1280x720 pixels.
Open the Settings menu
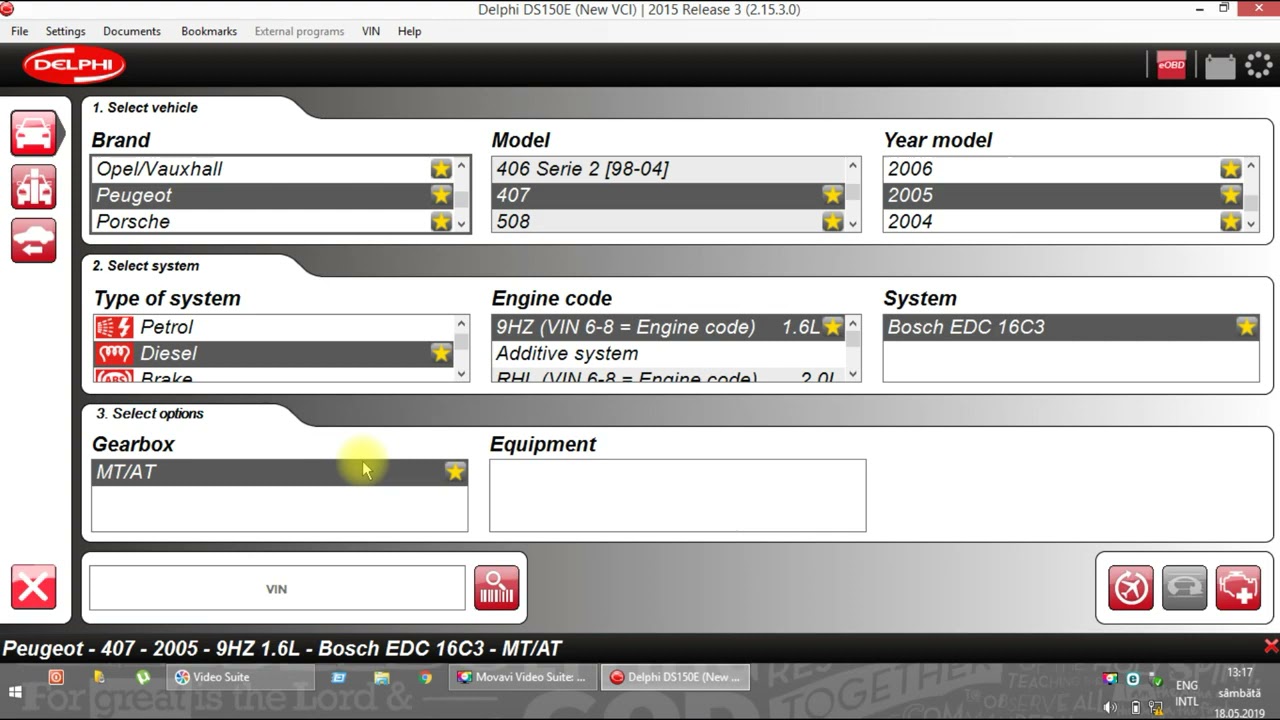66,31
